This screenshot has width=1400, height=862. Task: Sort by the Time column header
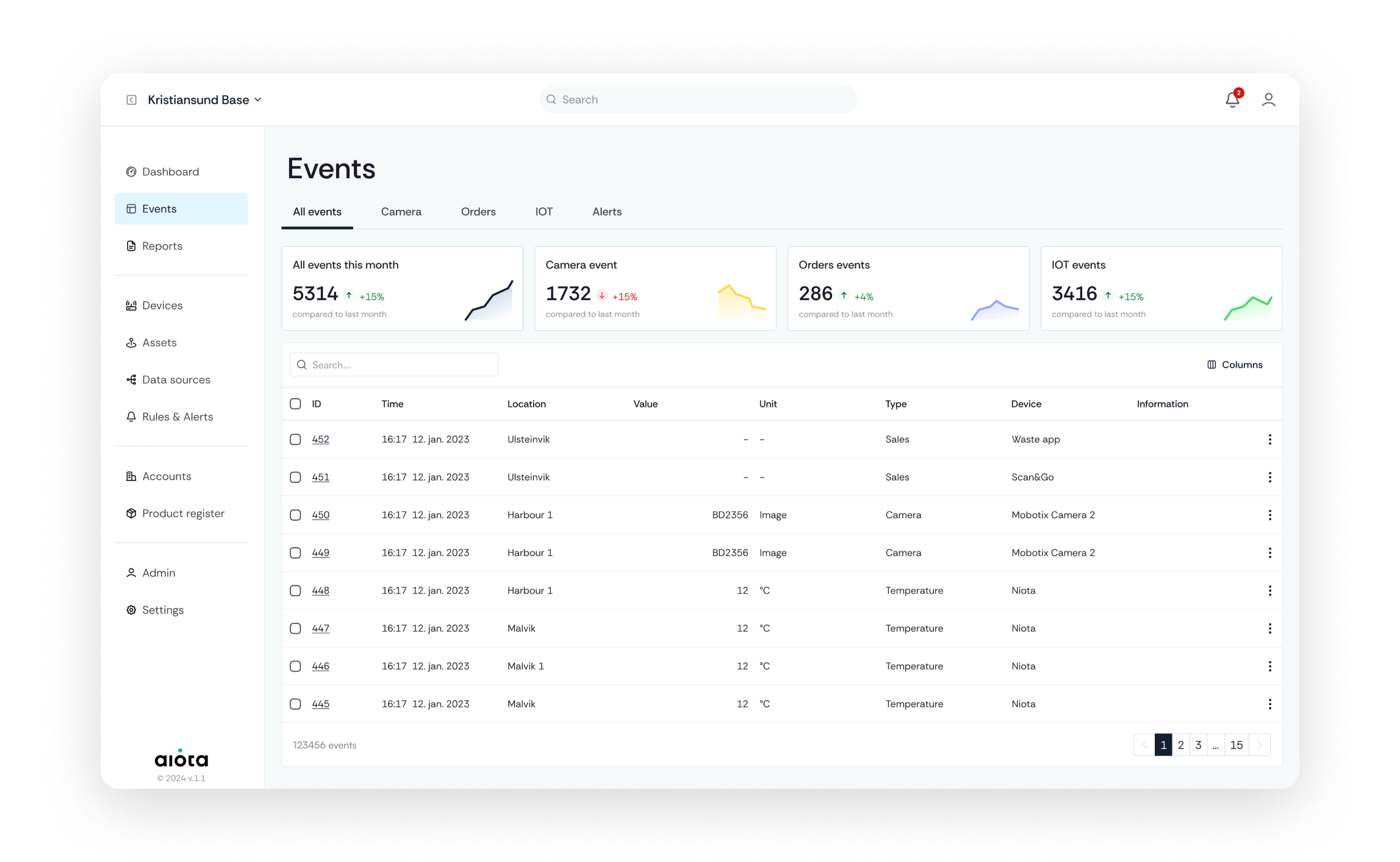tap(392, 404)
